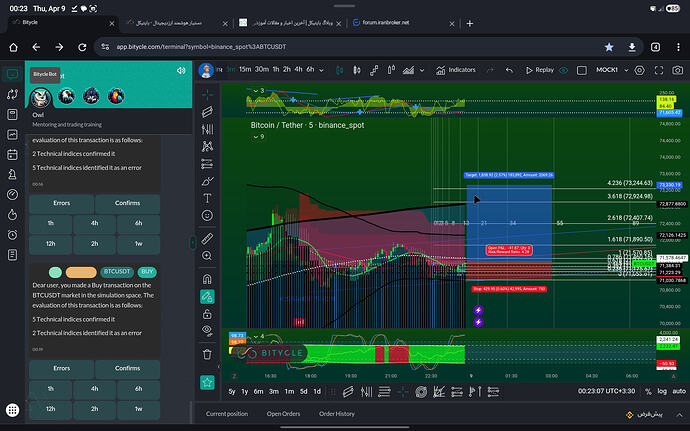
Task: Undo last chart action
Action: [x=509, y=70]
